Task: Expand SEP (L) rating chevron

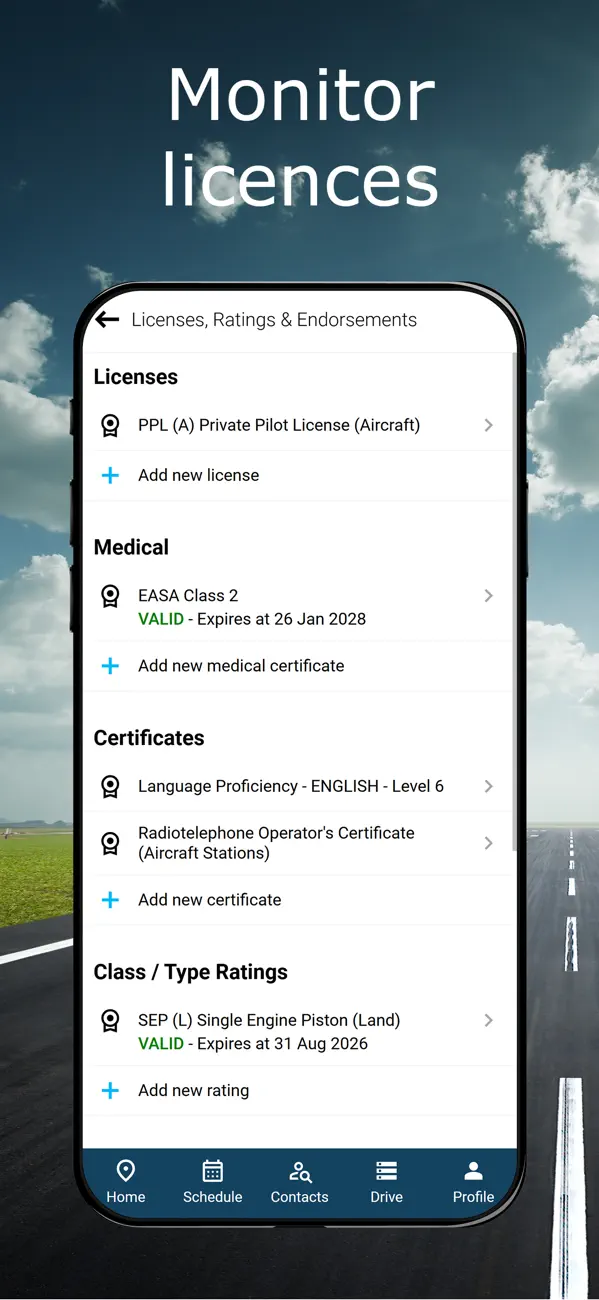Action: click(x=488, y=1020)
